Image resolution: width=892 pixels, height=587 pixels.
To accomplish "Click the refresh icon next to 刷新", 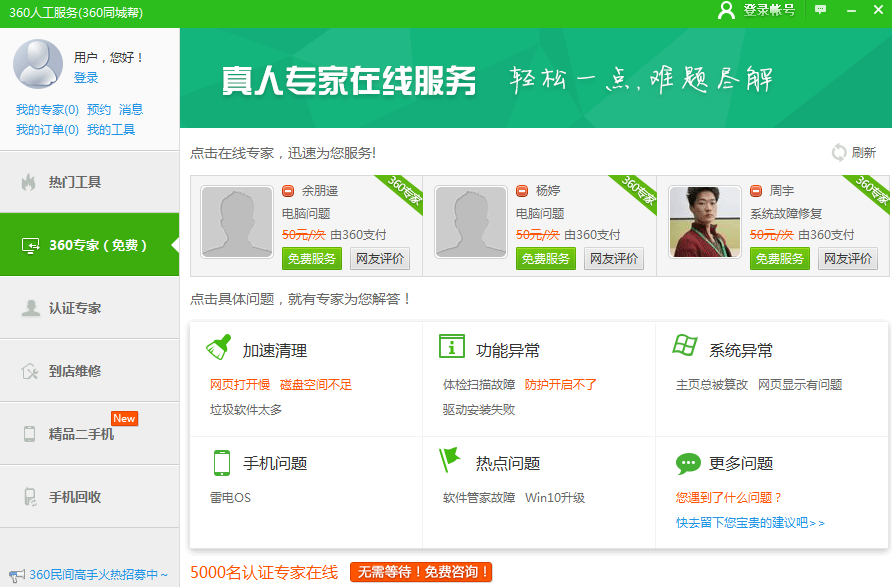I will tap(839, 152).
